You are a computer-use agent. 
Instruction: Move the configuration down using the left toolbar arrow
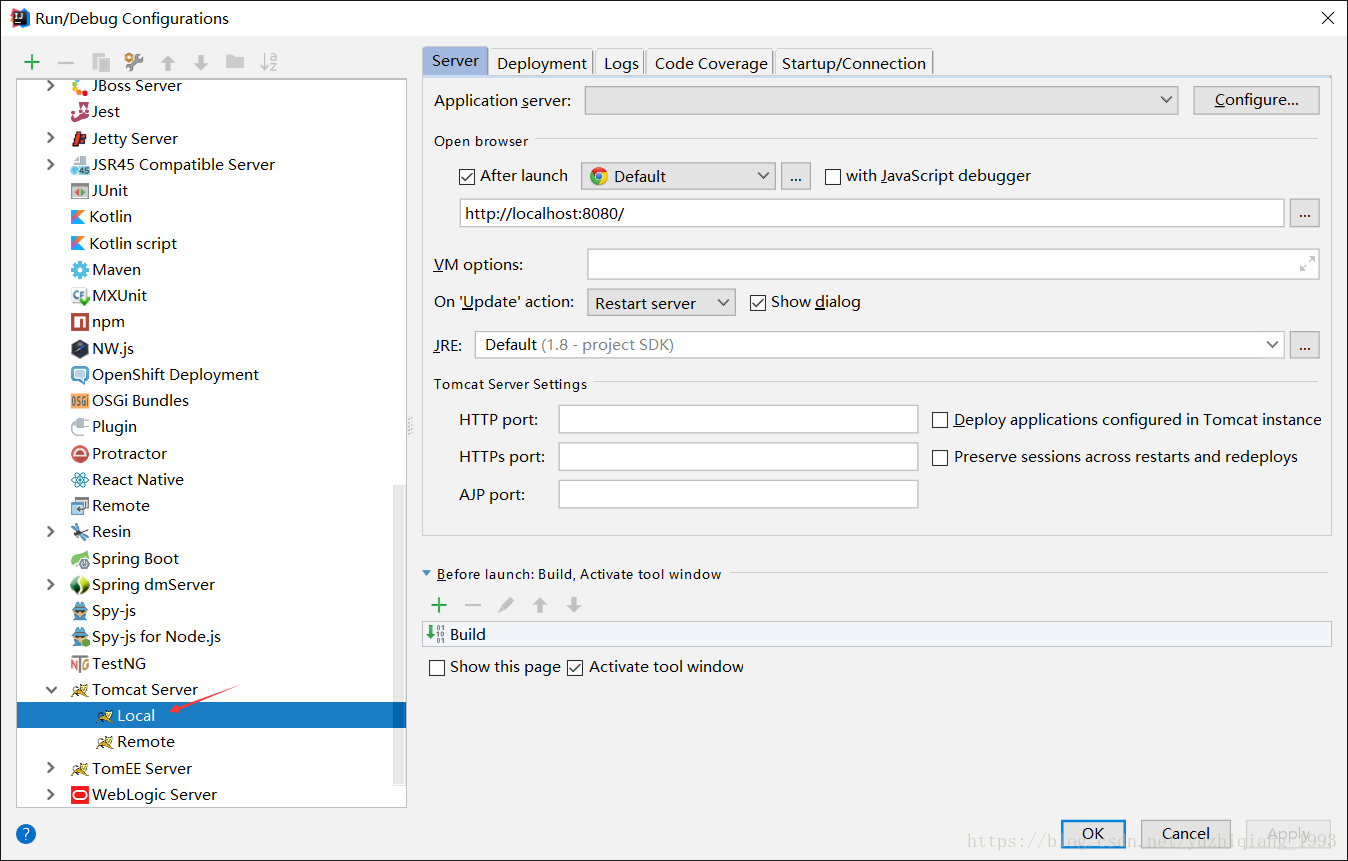(x=201, y=62)
